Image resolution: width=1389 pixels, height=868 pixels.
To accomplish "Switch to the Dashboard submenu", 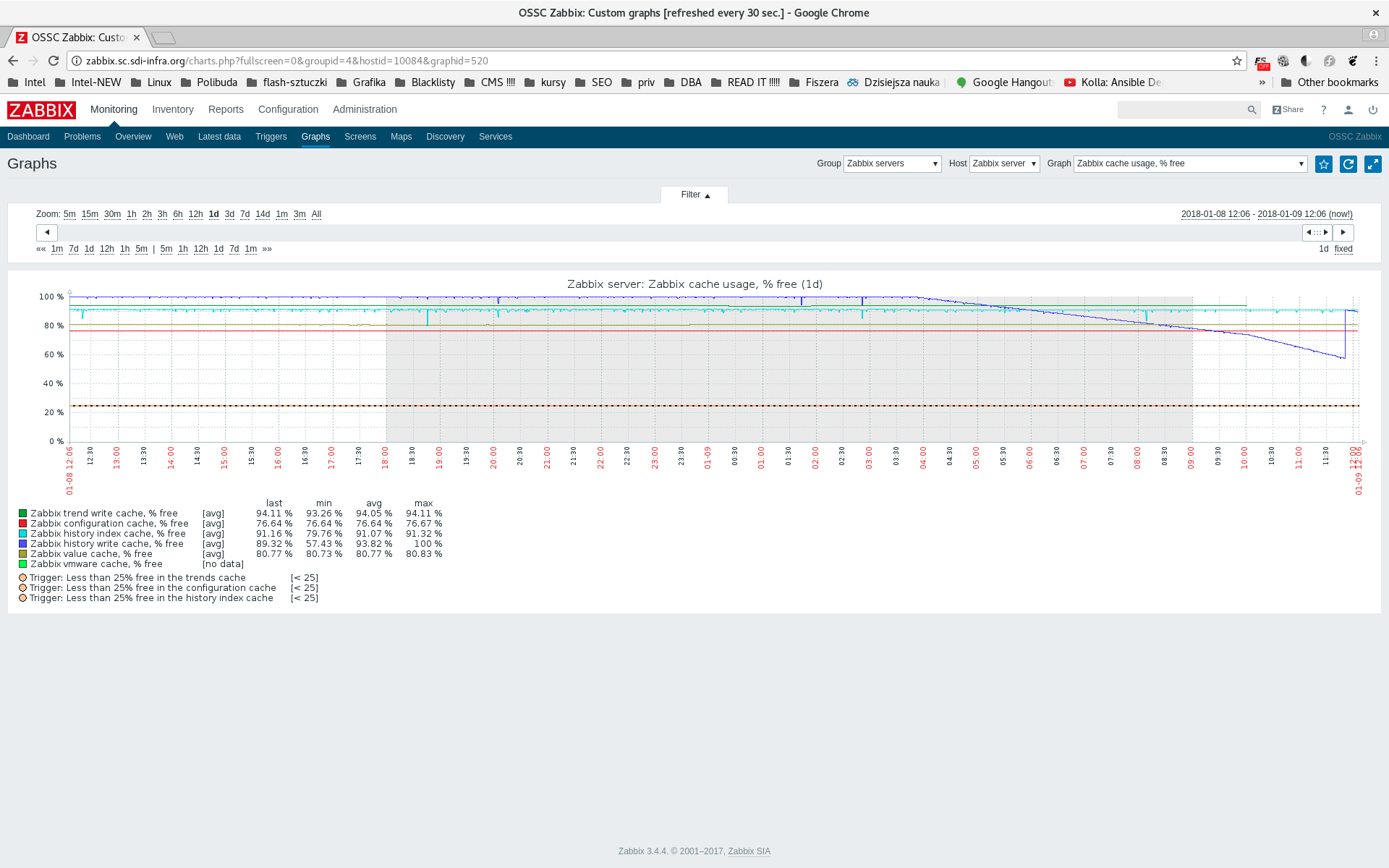I will click(x=28, y=137).
